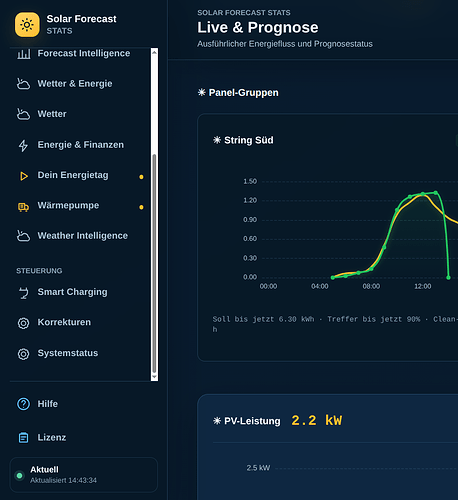Click the sun icon beside Panel-Gruppen

click(x=202, y=92)
